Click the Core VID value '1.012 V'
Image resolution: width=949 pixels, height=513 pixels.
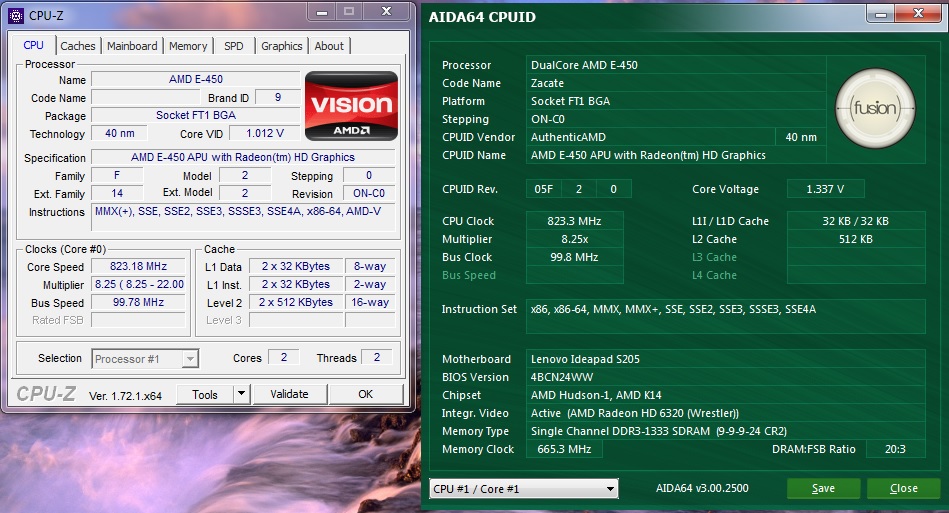264,133
